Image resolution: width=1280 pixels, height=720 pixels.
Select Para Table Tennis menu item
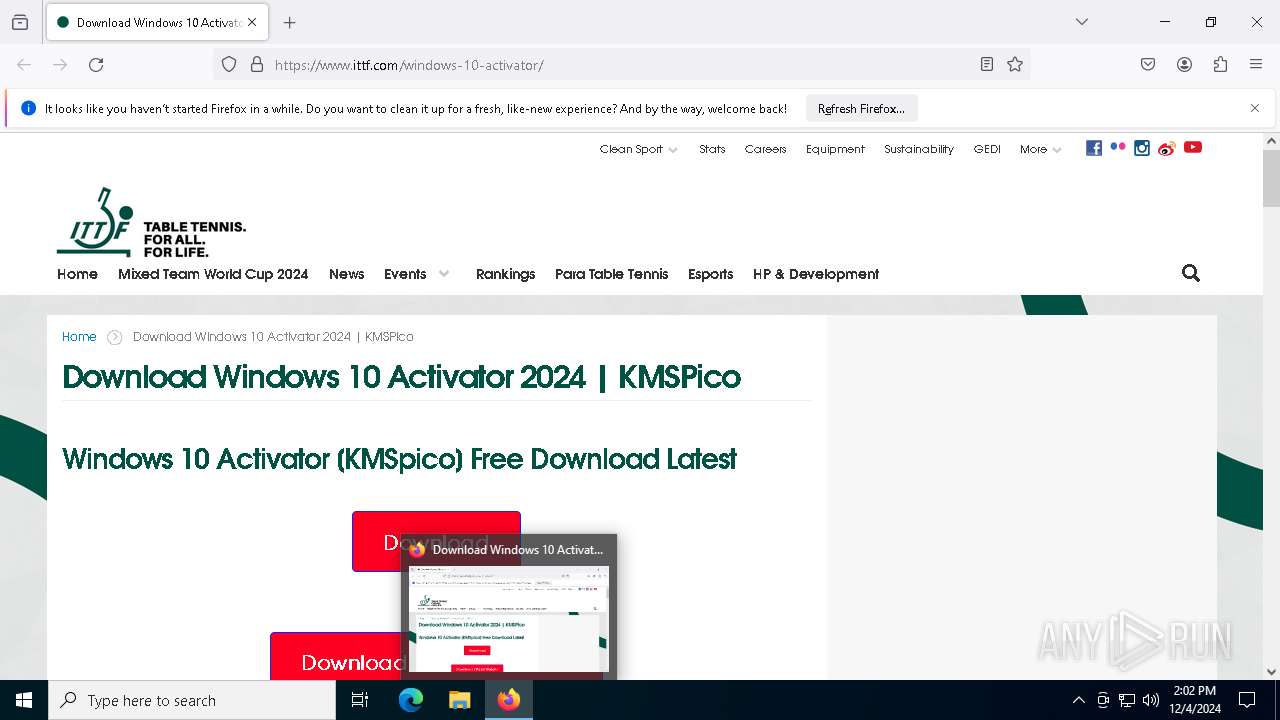tap(611, 274)
